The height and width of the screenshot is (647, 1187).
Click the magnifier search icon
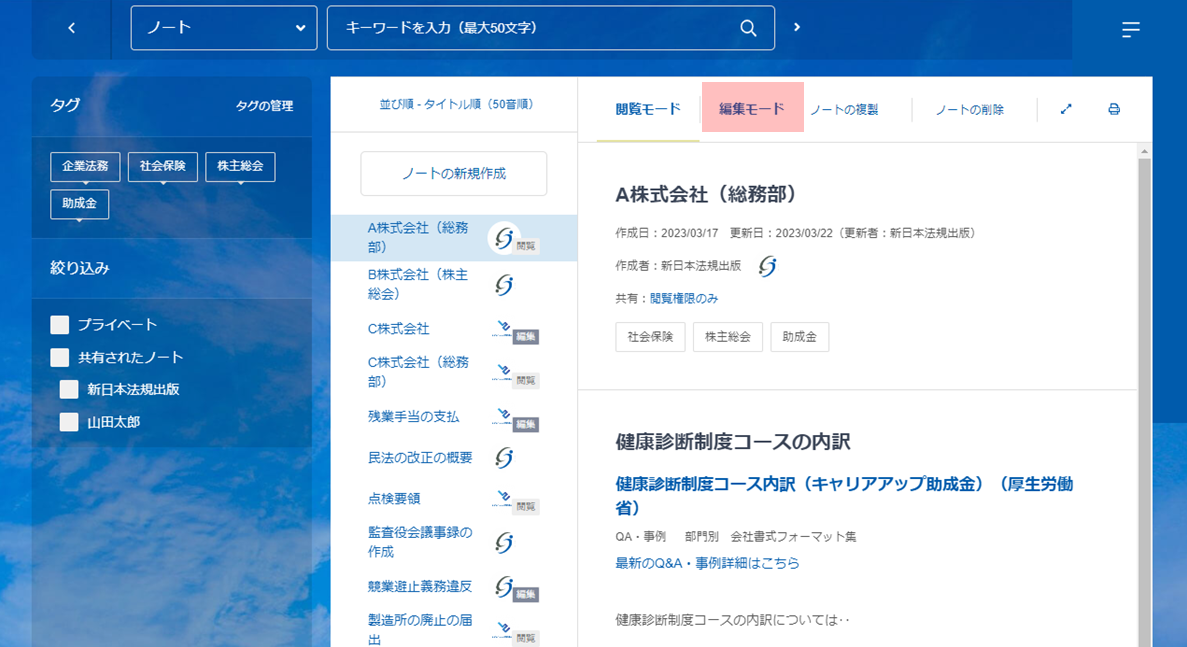[x=748, y=28]
